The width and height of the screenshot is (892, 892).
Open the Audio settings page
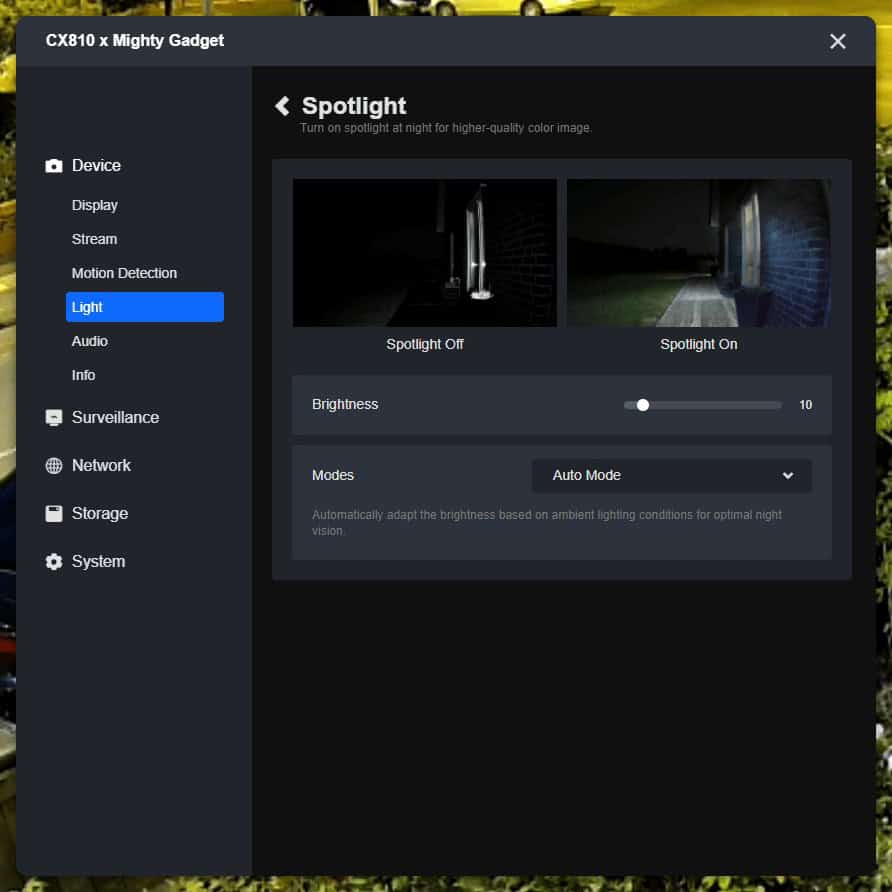pyautogui.click(x=90, y=341)
